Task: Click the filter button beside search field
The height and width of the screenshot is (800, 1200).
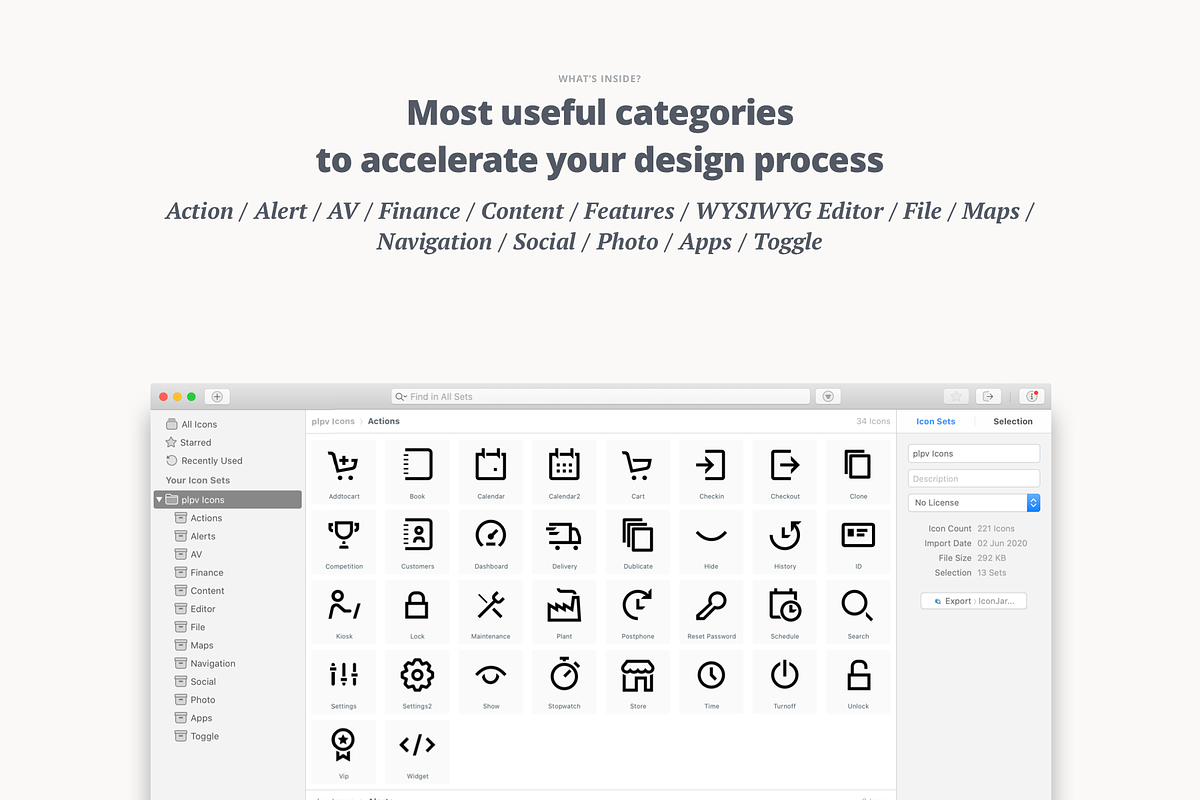Action: [828, 396]
